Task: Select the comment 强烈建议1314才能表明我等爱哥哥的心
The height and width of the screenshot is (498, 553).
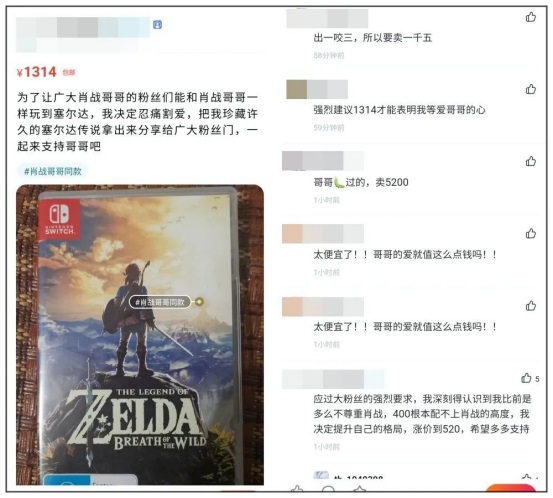Action: click(399, 110)
